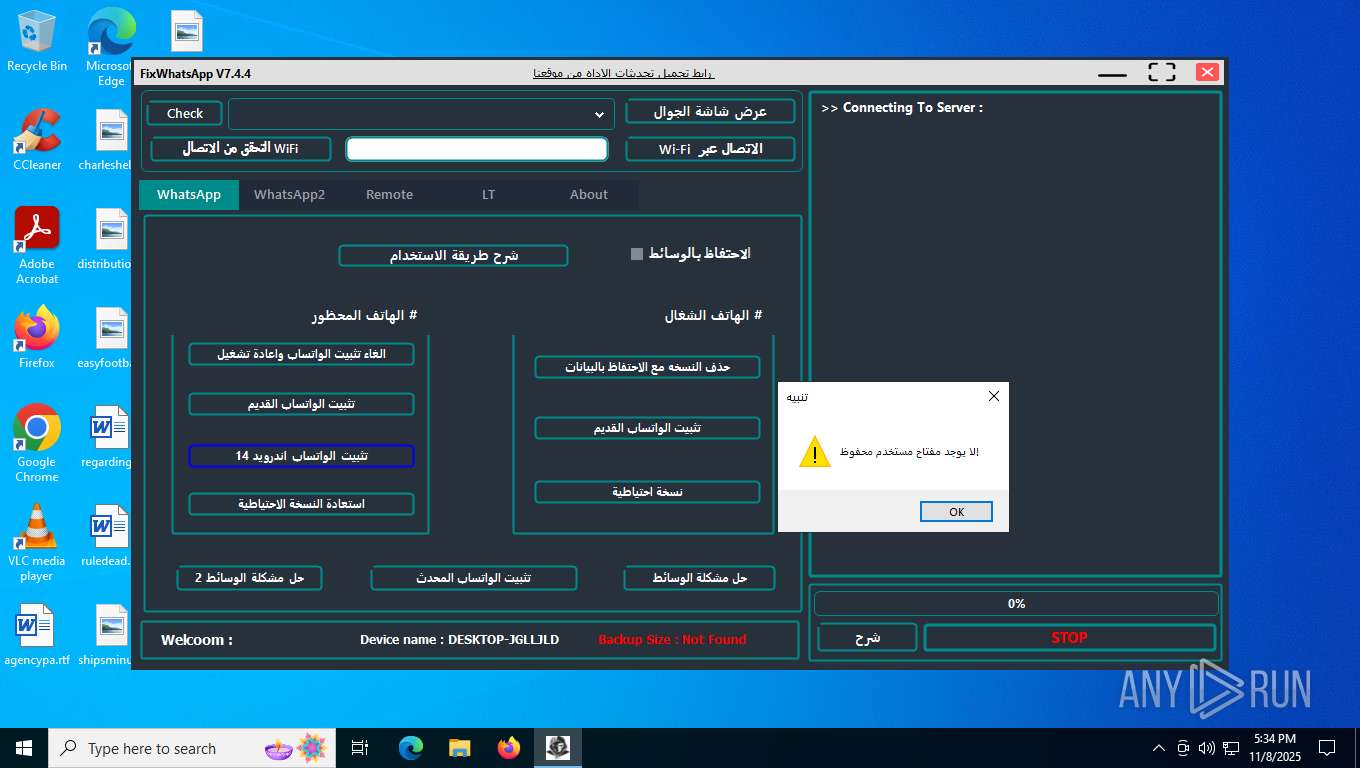Click استعادة النسخة الاحتياطية button
The image size is (1360, 768).
click(301, 504)
